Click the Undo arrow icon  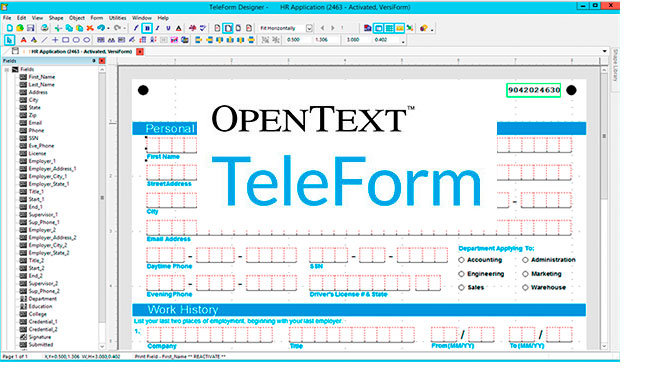click(x=101, y=28)
